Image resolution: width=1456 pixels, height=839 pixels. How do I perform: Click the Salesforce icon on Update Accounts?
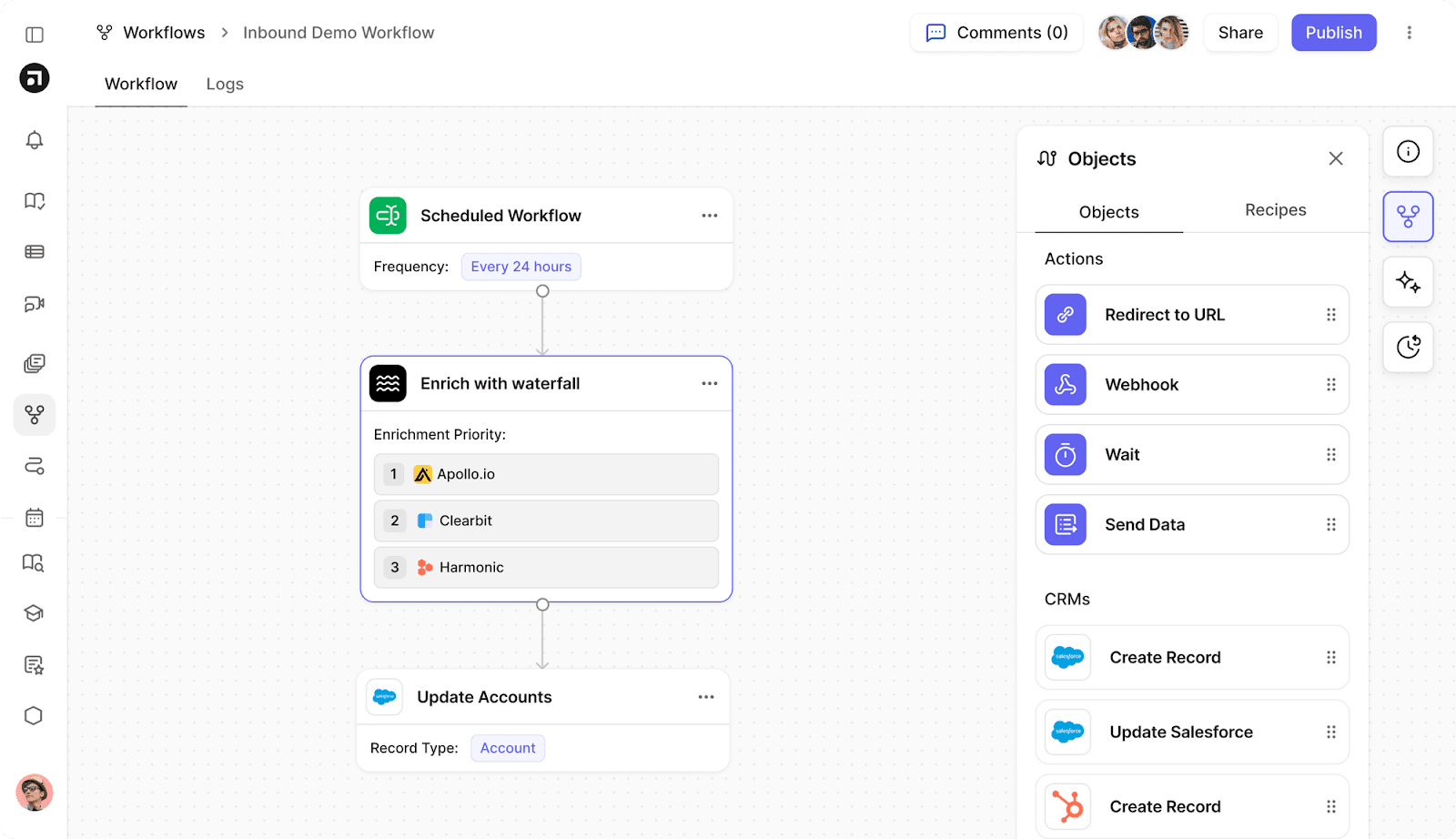pos(384,697)
